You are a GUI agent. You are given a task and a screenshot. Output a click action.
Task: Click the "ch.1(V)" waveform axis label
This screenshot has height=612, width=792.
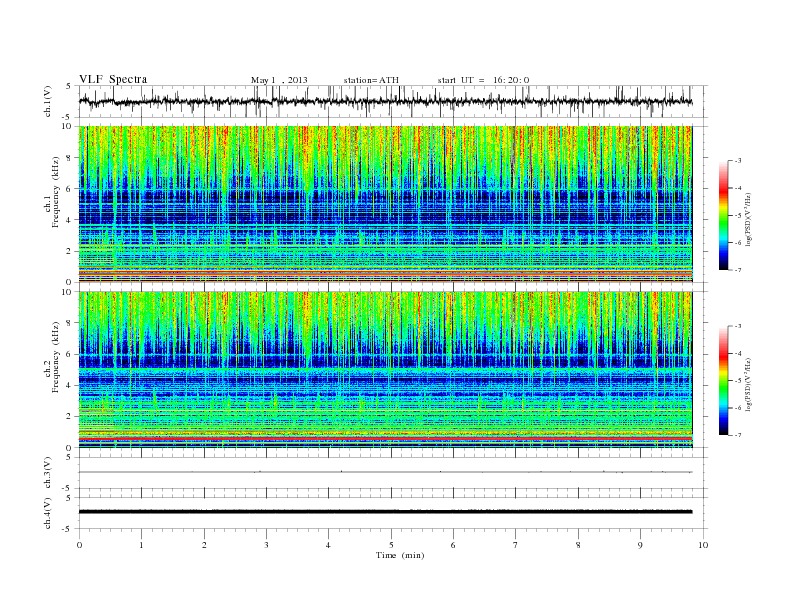click(x=48, y=101)
